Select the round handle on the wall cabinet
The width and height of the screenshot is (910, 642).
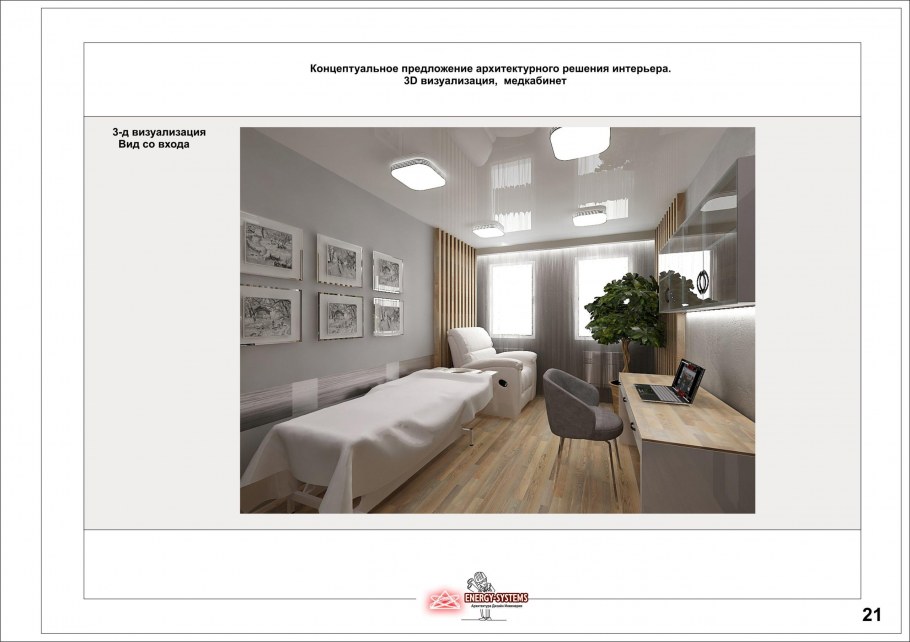(706, 284)
